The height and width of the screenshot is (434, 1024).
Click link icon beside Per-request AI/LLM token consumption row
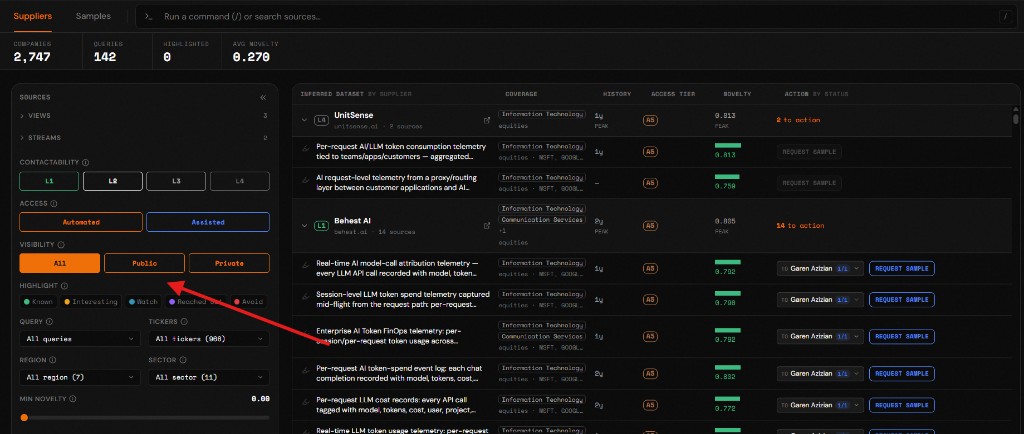point(305,148)
